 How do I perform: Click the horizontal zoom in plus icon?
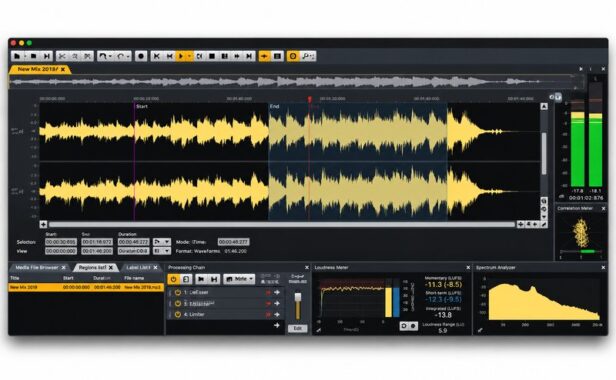point(521,224)
